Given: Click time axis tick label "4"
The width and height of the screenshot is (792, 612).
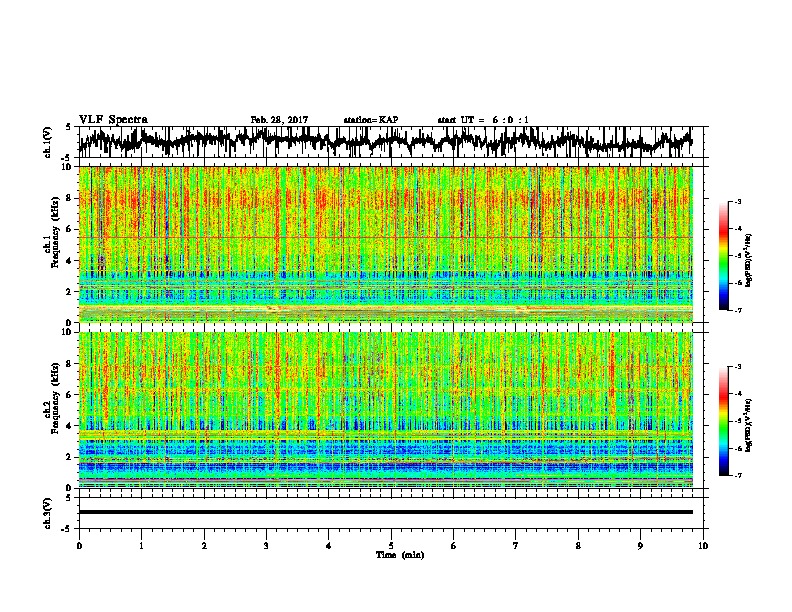Looking at the screenshot, I should (329, 546).
